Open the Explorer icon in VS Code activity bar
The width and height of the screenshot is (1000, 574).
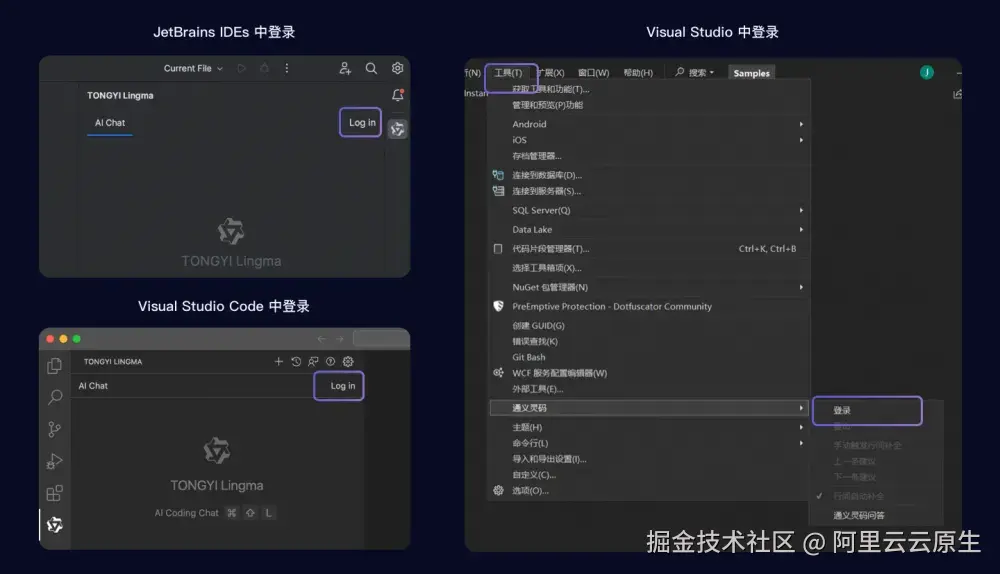pyautogui.click(x=55, y=365)
